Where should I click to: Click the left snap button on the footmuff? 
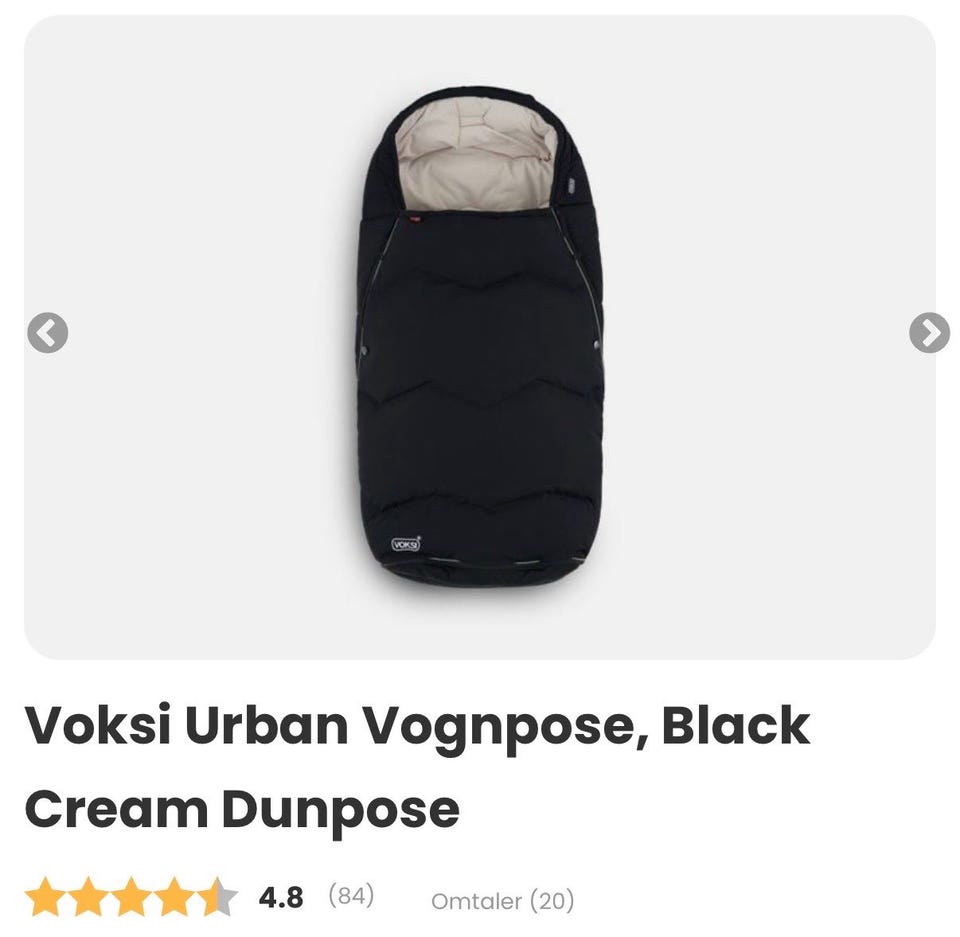[x=366, y=350]
